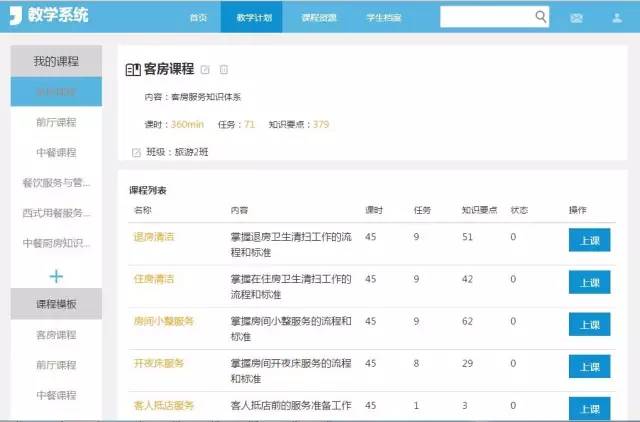640x422 pixels.
Task: Click the 上课 button for 退房清洁
Action: coord(589,241)
